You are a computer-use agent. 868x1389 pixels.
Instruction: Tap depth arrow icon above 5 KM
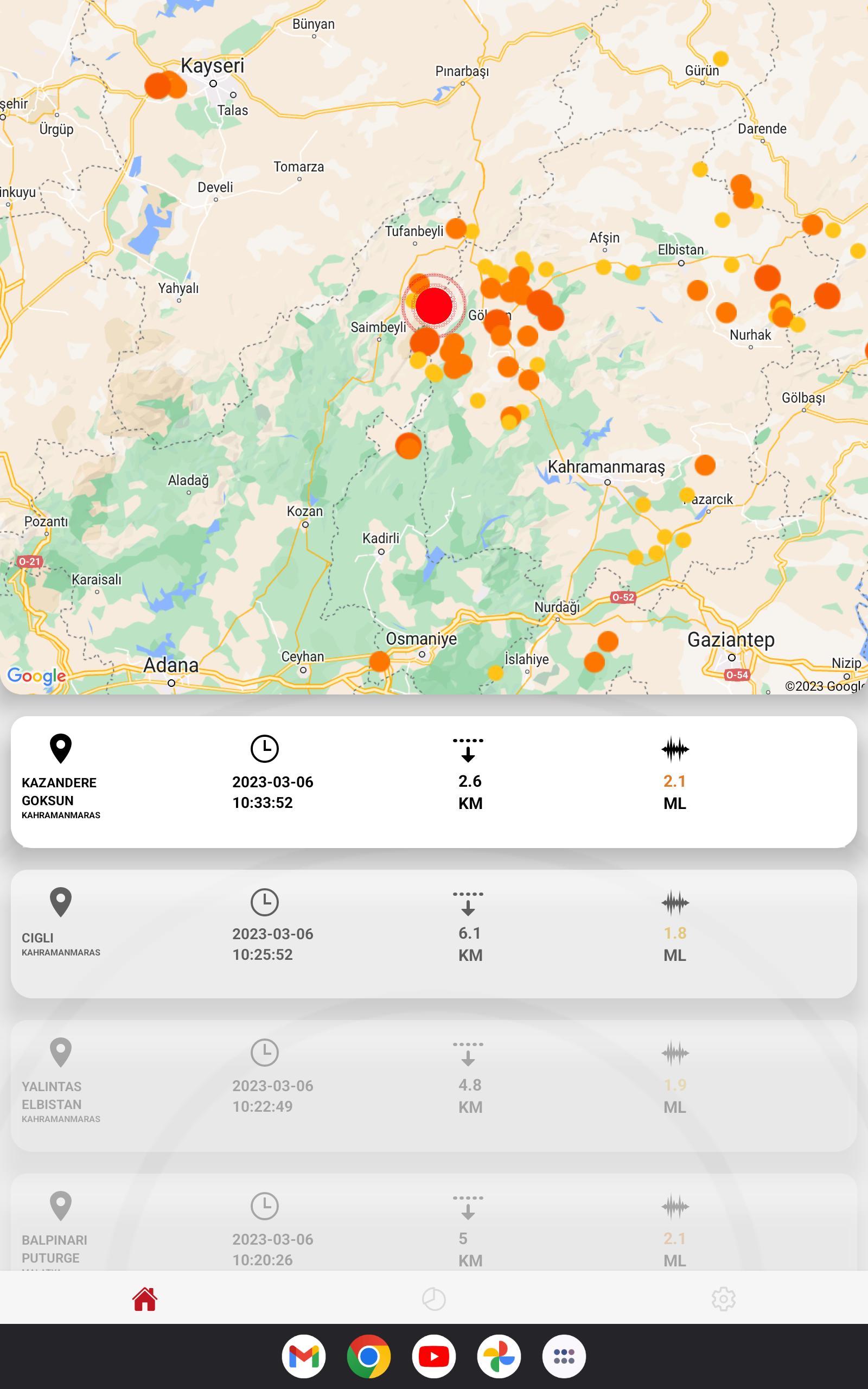click(468, 1208)
